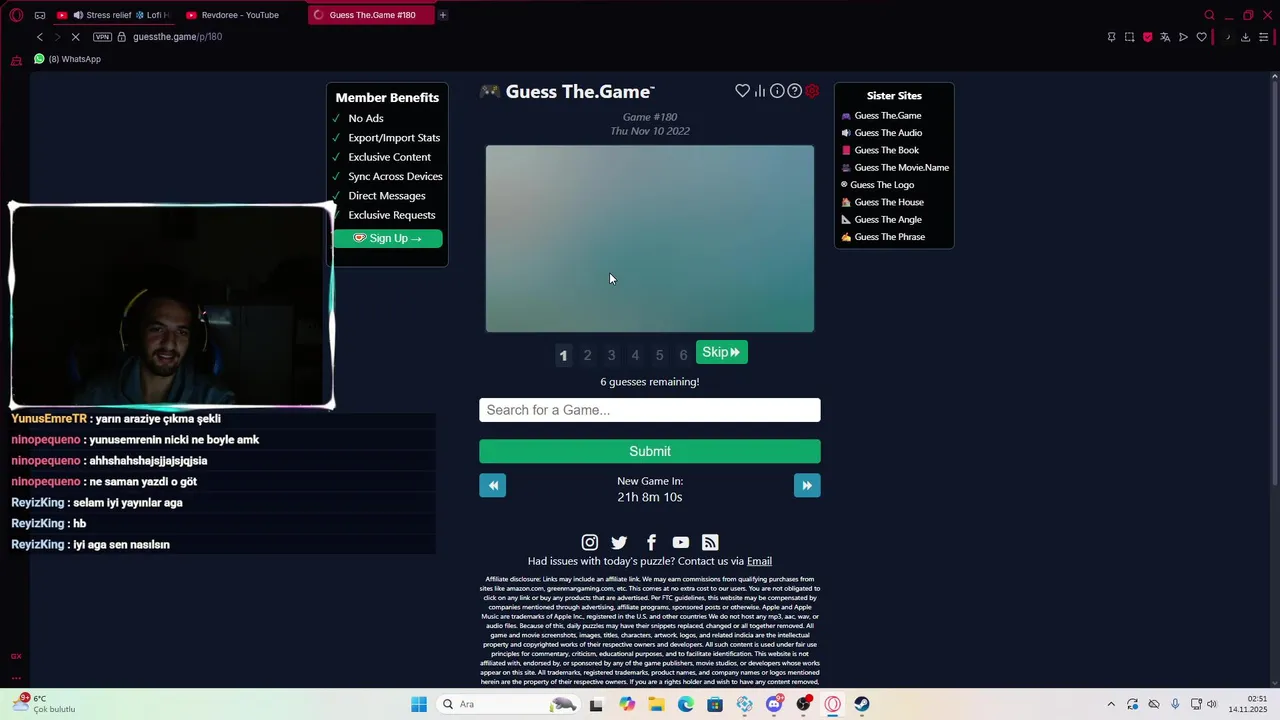Open the easy setup sliders icon
The height and width of the screenshot is (720, 1280).
coord(1263,37)
